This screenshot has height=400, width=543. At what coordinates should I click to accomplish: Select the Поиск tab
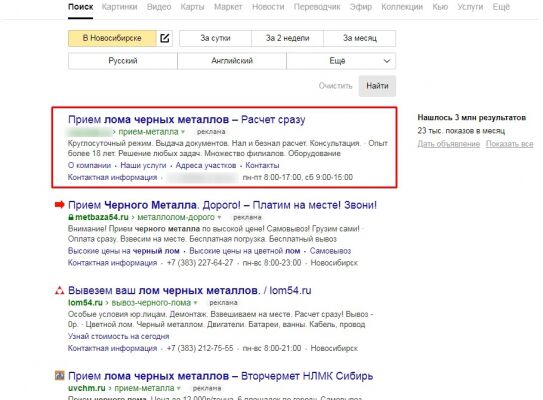point(80,7)
